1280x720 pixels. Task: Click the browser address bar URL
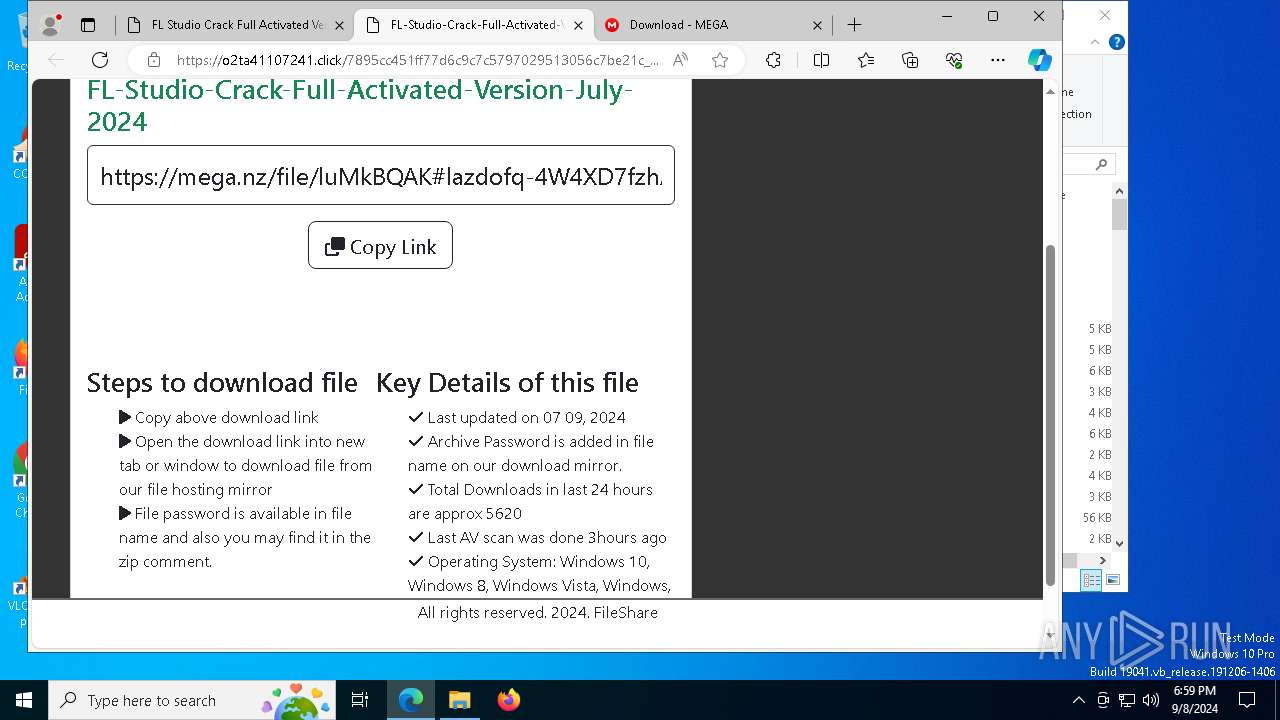point(417,60)
